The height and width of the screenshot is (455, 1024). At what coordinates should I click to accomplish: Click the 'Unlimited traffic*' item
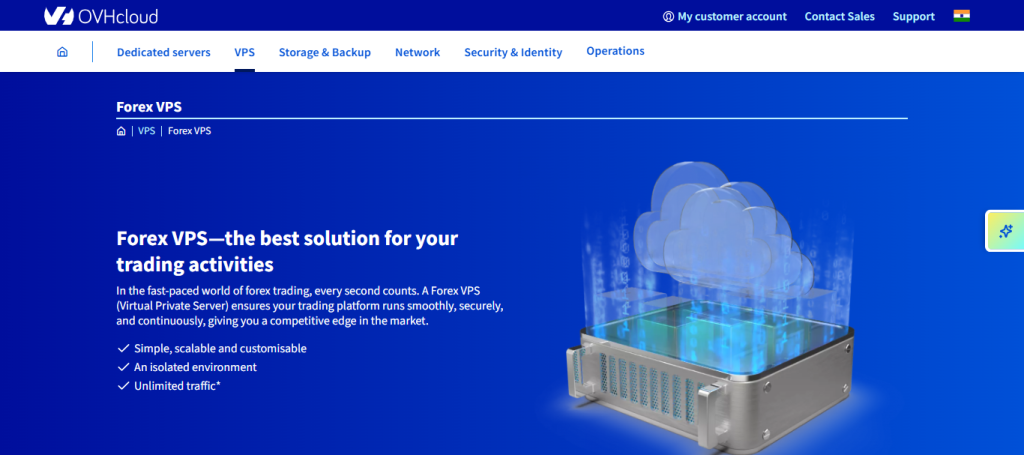pyautogui.click(x=177, y=386)
